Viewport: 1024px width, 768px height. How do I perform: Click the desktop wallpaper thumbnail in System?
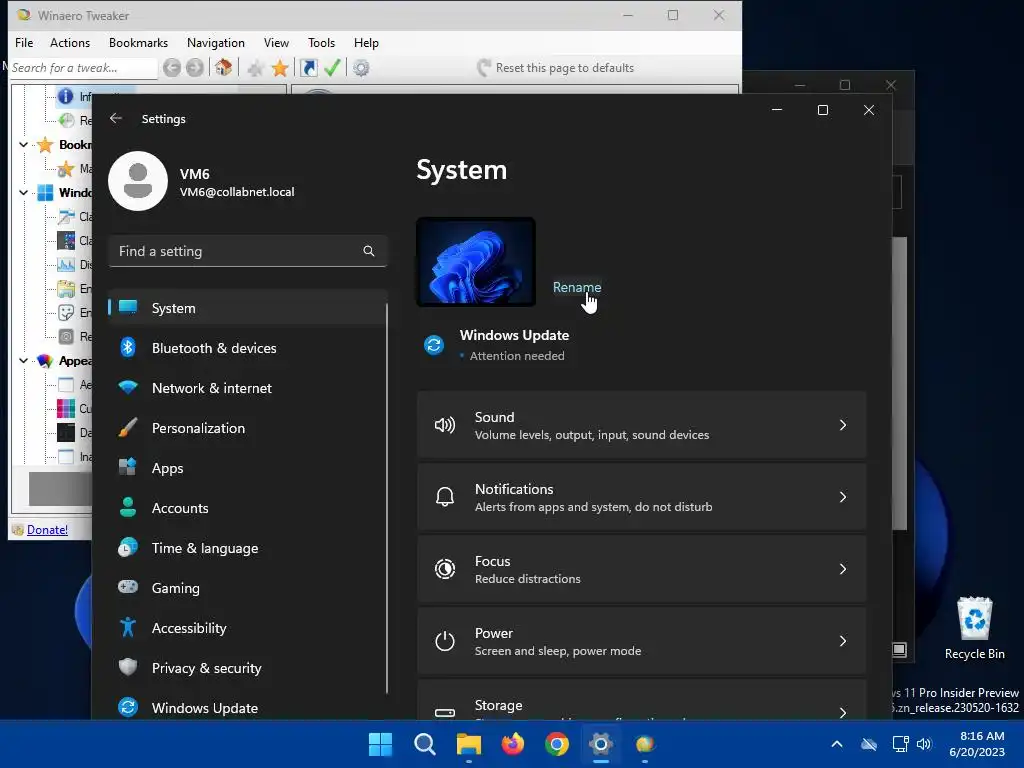pos(476,262)
